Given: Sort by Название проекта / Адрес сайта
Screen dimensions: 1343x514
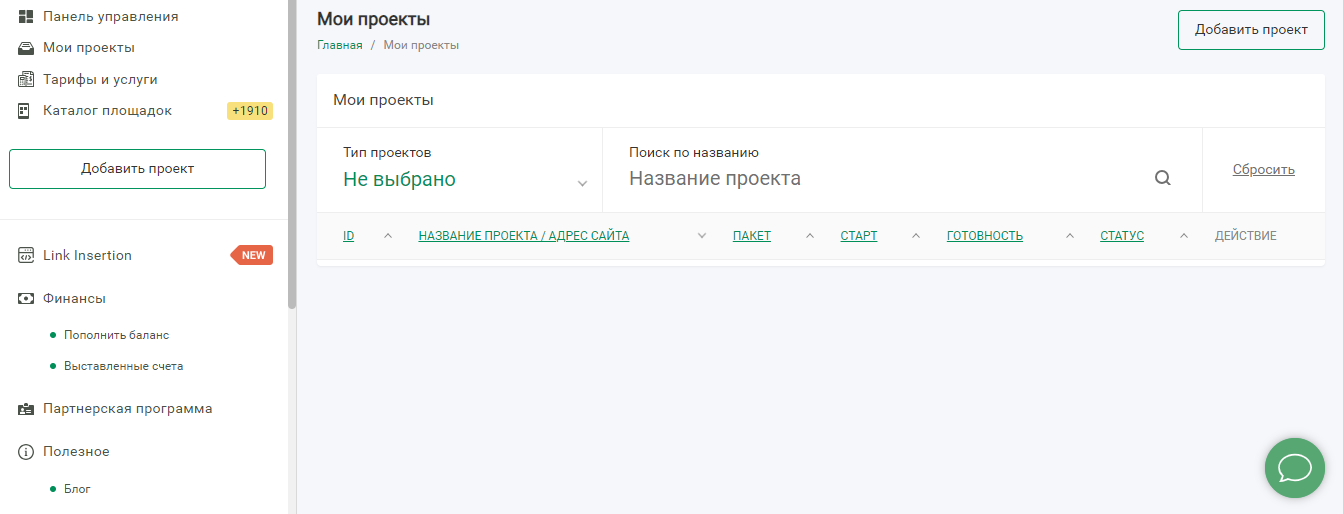Looking at the screenshot, I should [x=524, y=236].
